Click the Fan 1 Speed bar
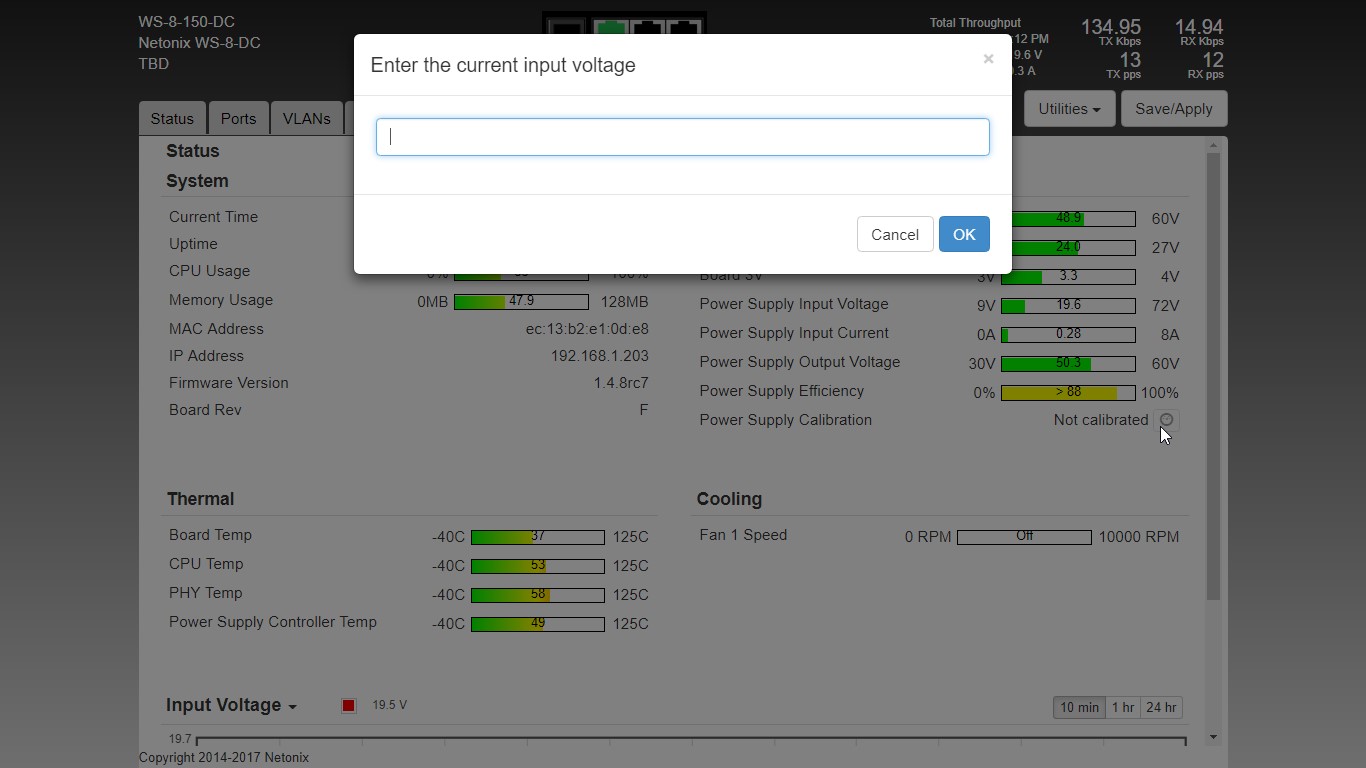 pyautogui.click(x=1023, y=537)
